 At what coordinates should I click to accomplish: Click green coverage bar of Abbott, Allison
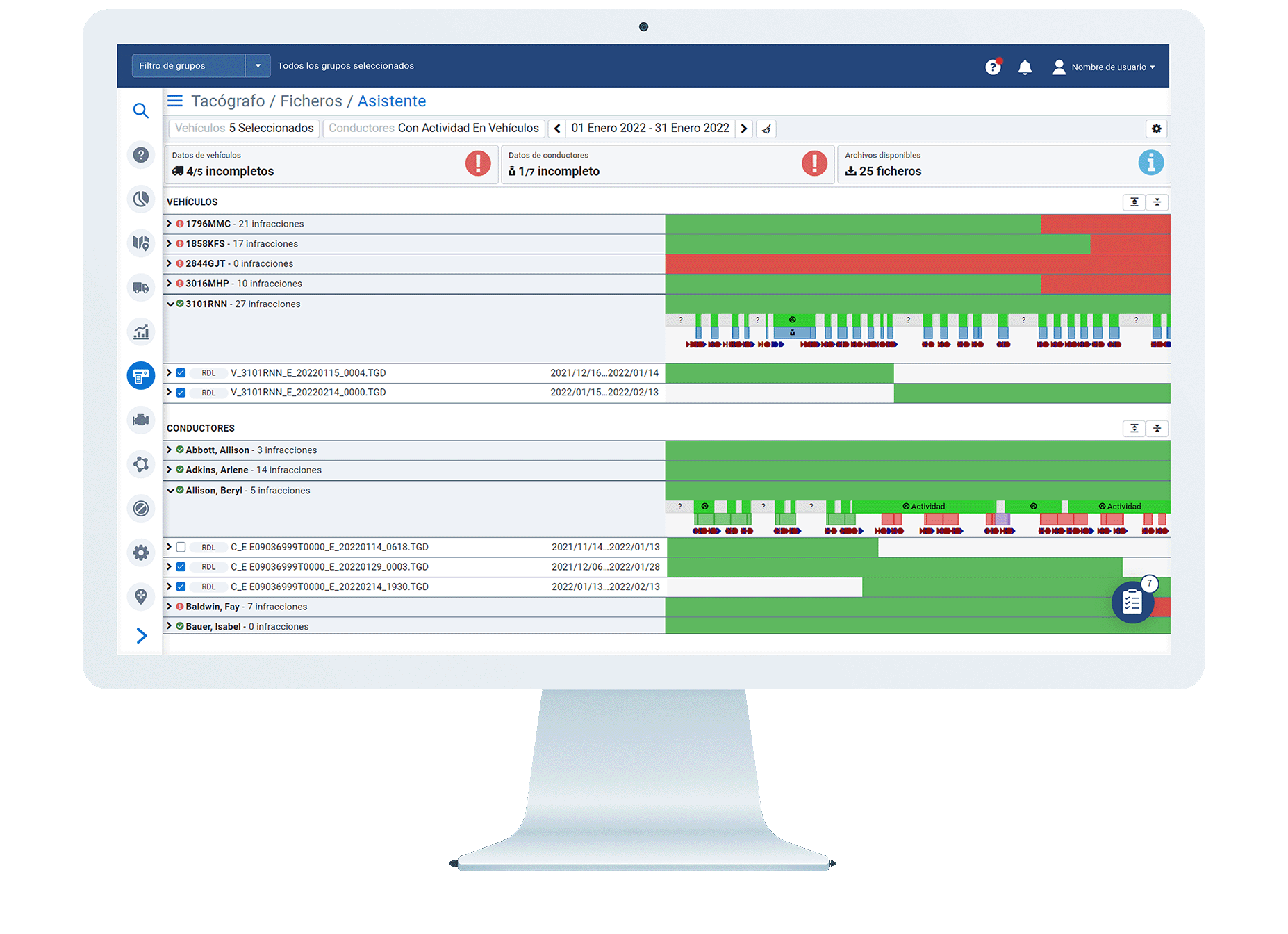click(918, 450)
